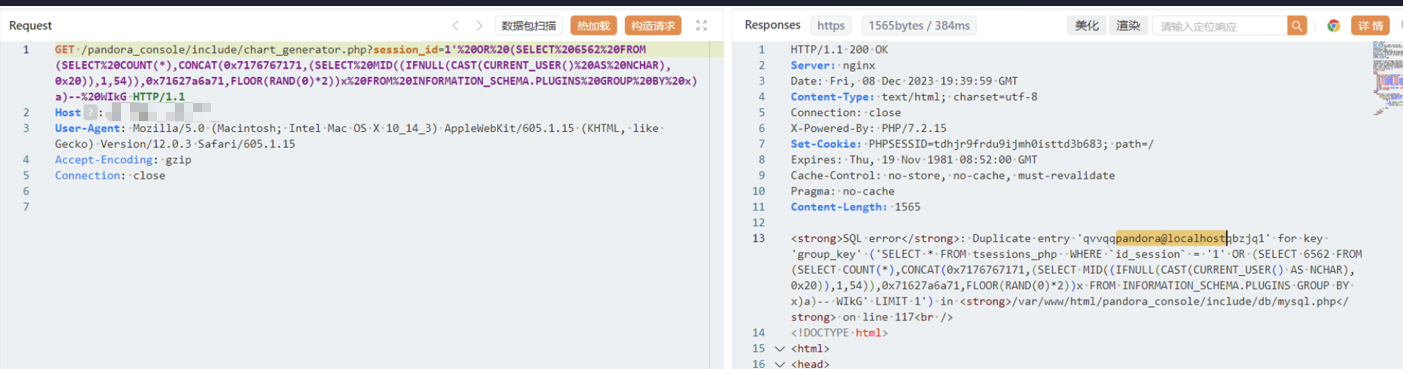
Task: Click 'Connection: close' in Request panel
Action: [x=110, y=176]
